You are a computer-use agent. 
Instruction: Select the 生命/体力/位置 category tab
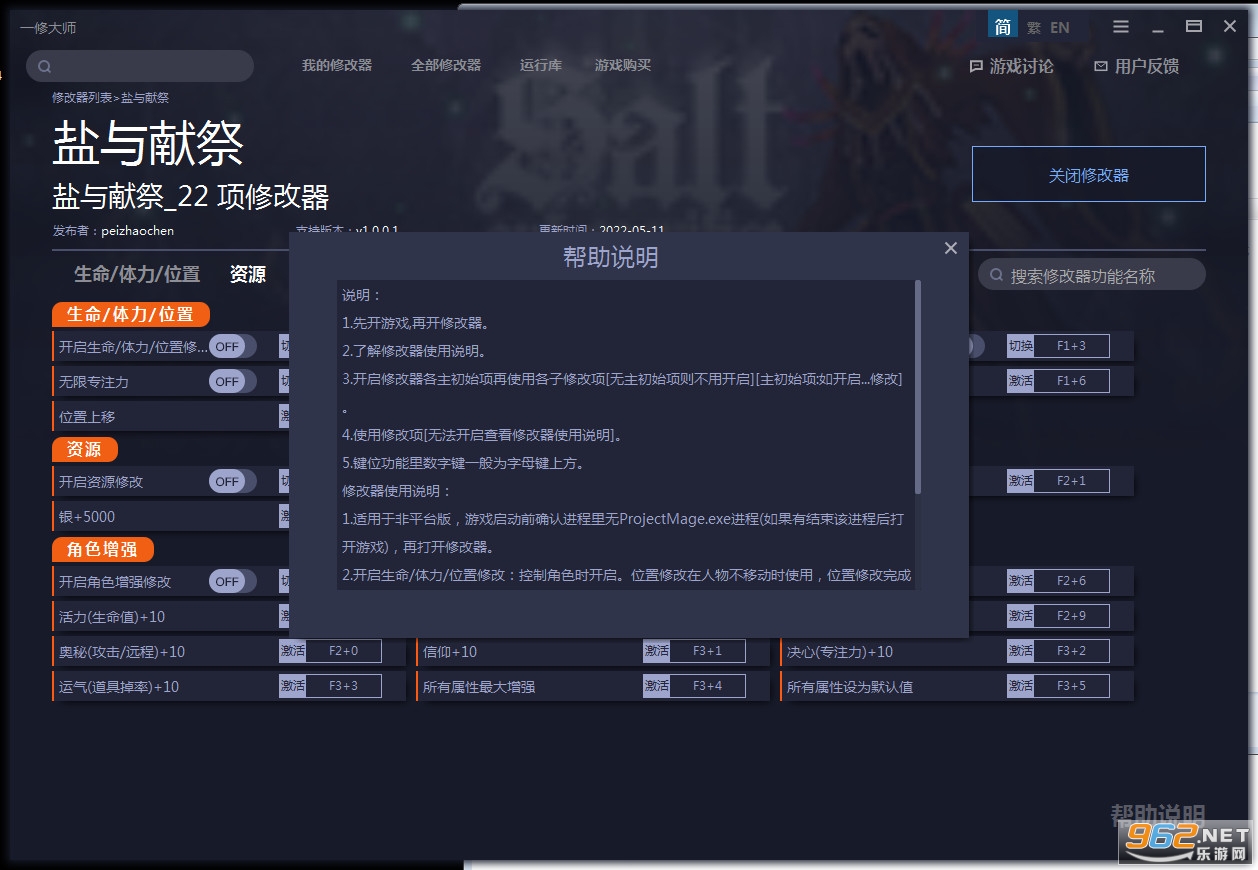pos(137,274)
